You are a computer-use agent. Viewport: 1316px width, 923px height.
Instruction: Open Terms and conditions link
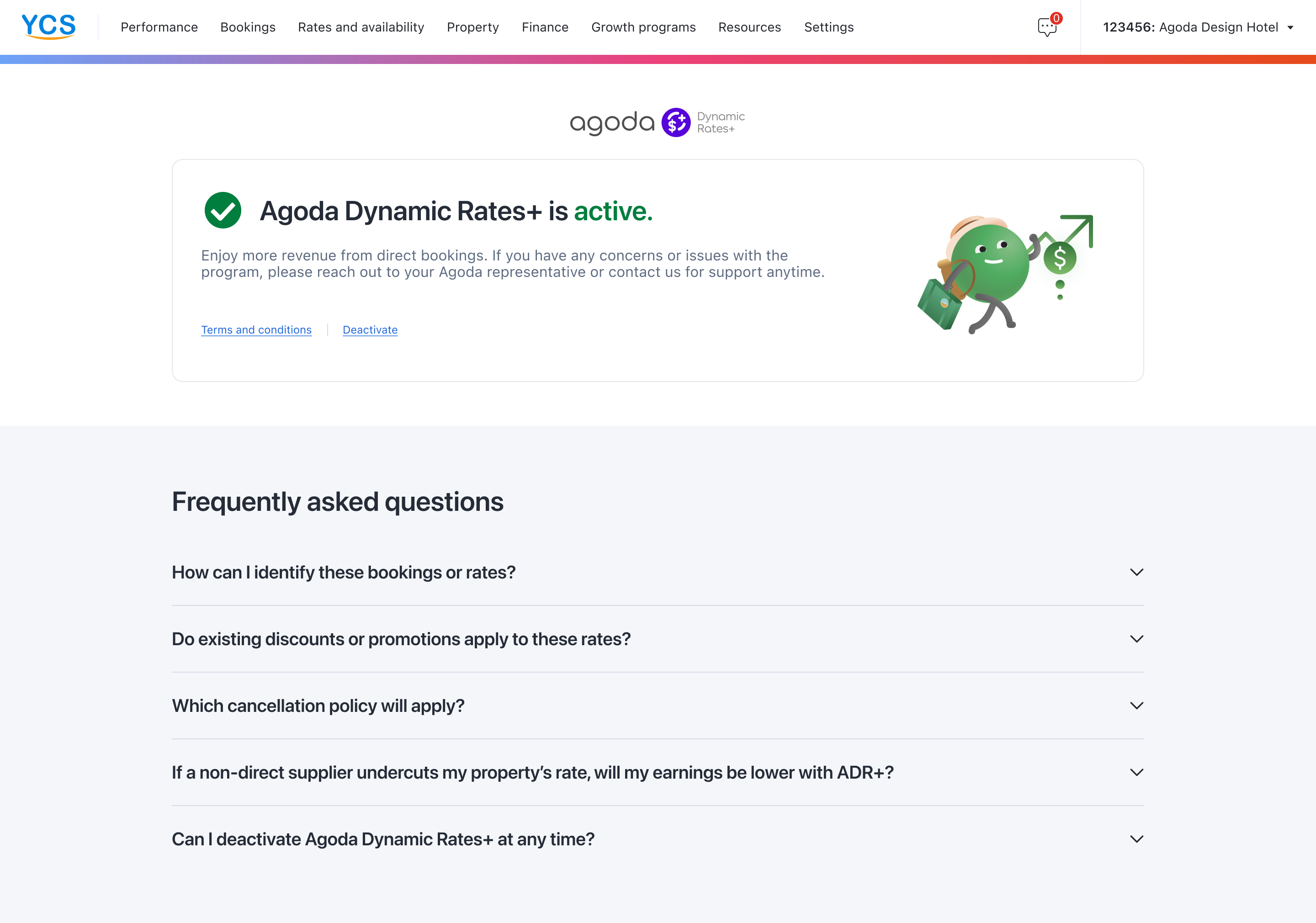(256, 329)
